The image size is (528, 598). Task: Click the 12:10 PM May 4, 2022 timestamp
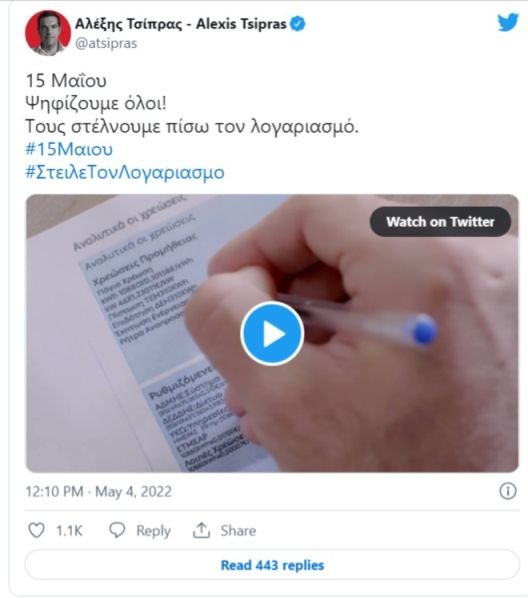pos(98,492)
